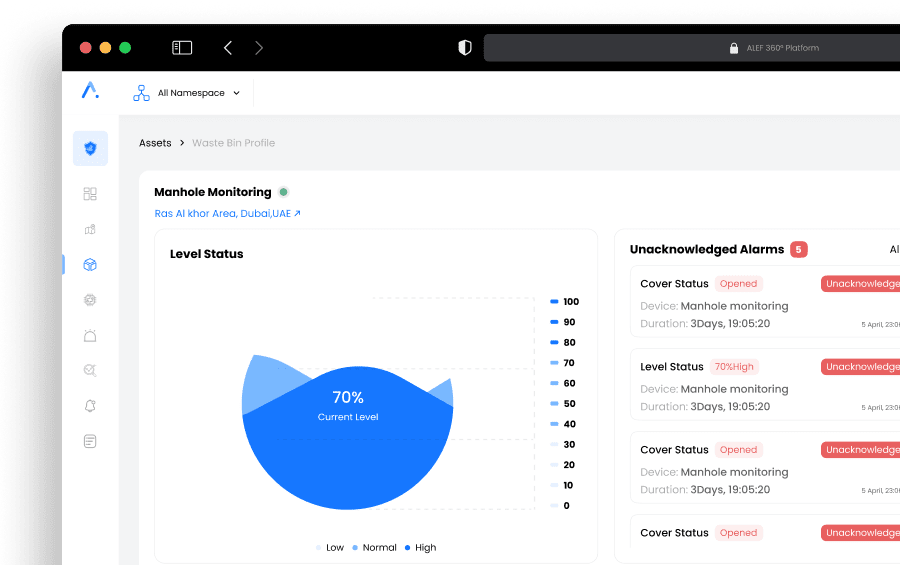Viewport: 900px width, 565px height.
Task: Click the notification bell sidebar icon
Action: point(90,406)
